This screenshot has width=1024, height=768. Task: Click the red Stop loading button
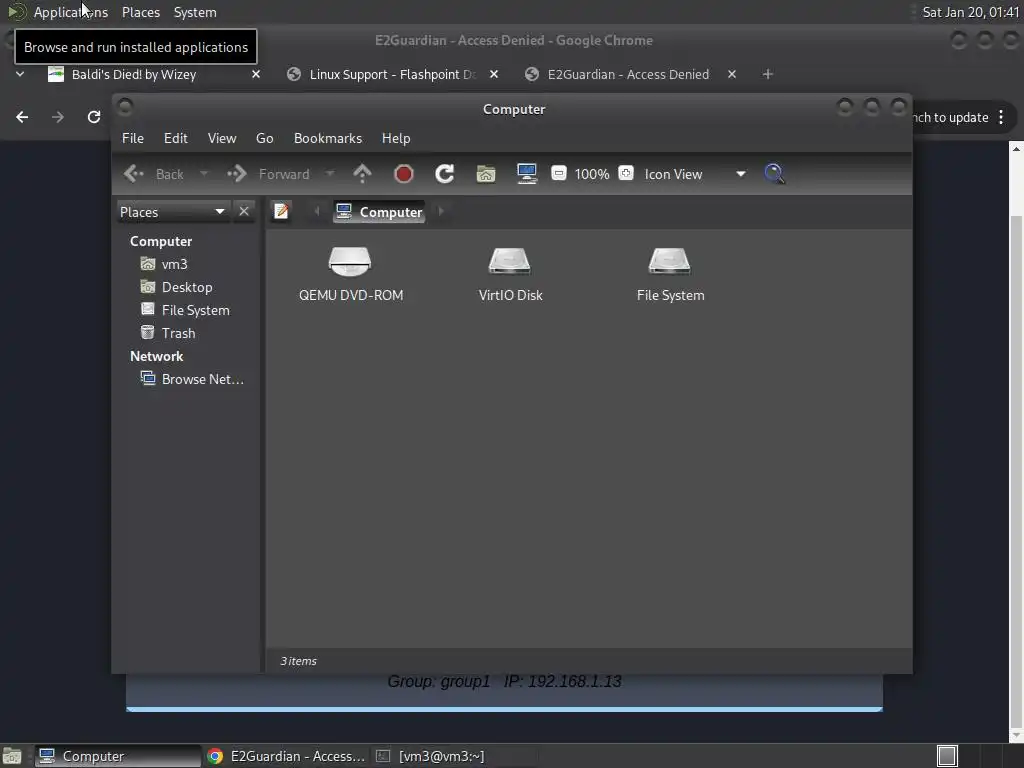pyautogui.click(x=404, y=174)
